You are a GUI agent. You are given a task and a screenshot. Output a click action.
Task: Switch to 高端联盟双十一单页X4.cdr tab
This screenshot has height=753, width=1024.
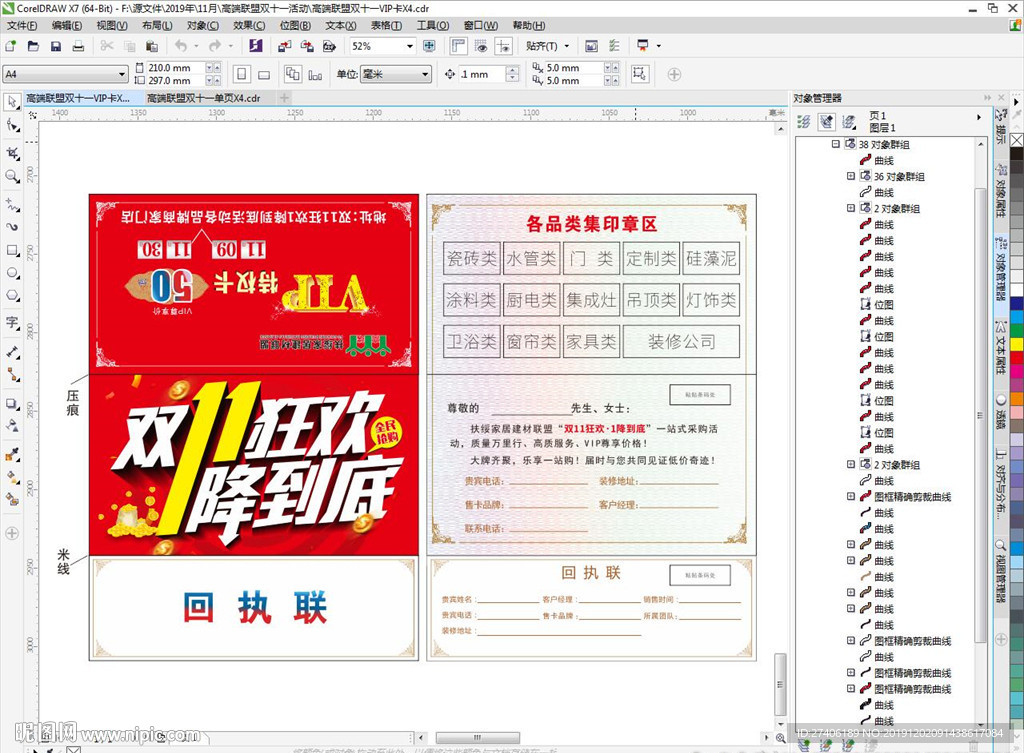203,98
